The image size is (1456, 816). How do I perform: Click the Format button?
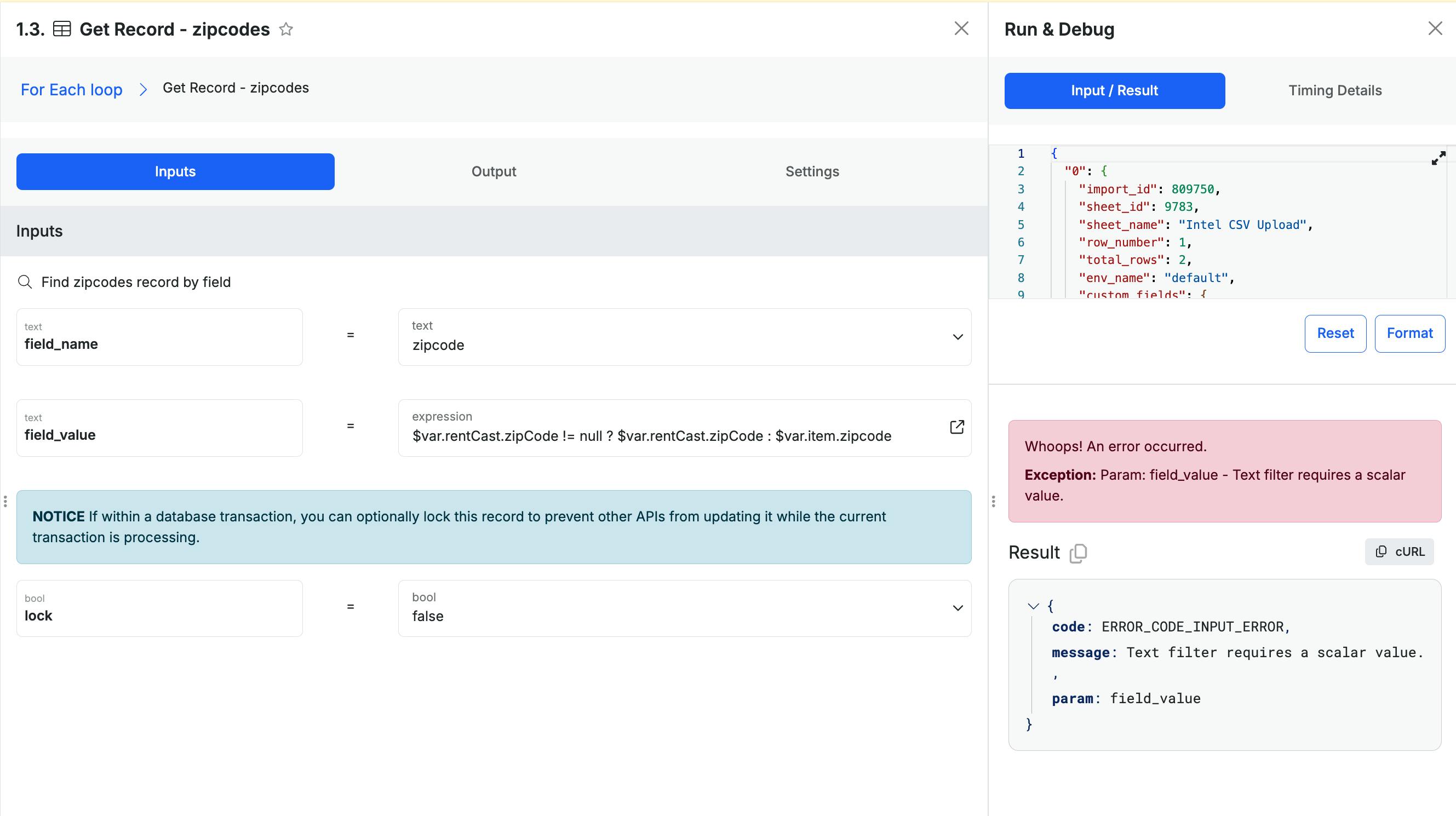[x=1409, y=334]
